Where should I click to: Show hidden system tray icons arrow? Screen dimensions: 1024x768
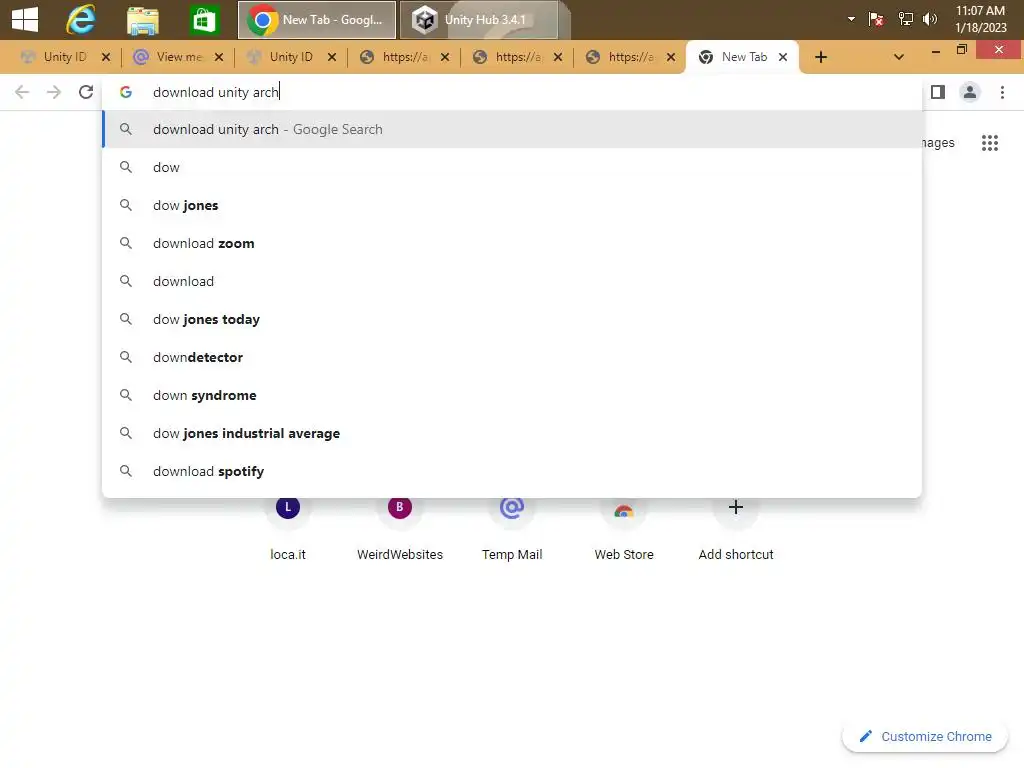click(x=851, y=19)
